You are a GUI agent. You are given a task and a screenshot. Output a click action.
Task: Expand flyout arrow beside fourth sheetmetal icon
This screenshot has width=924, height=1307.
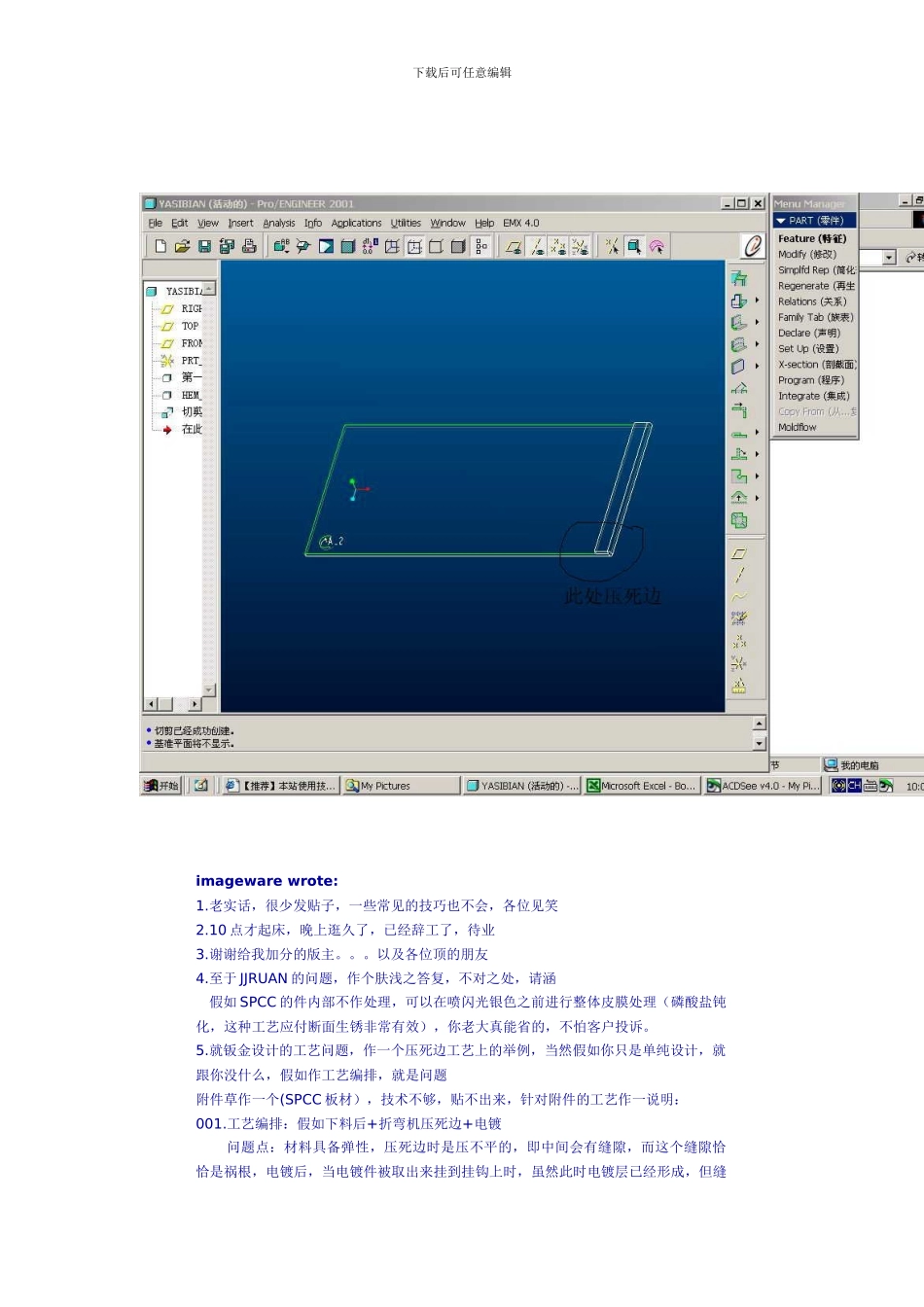[x=757, y=344]
